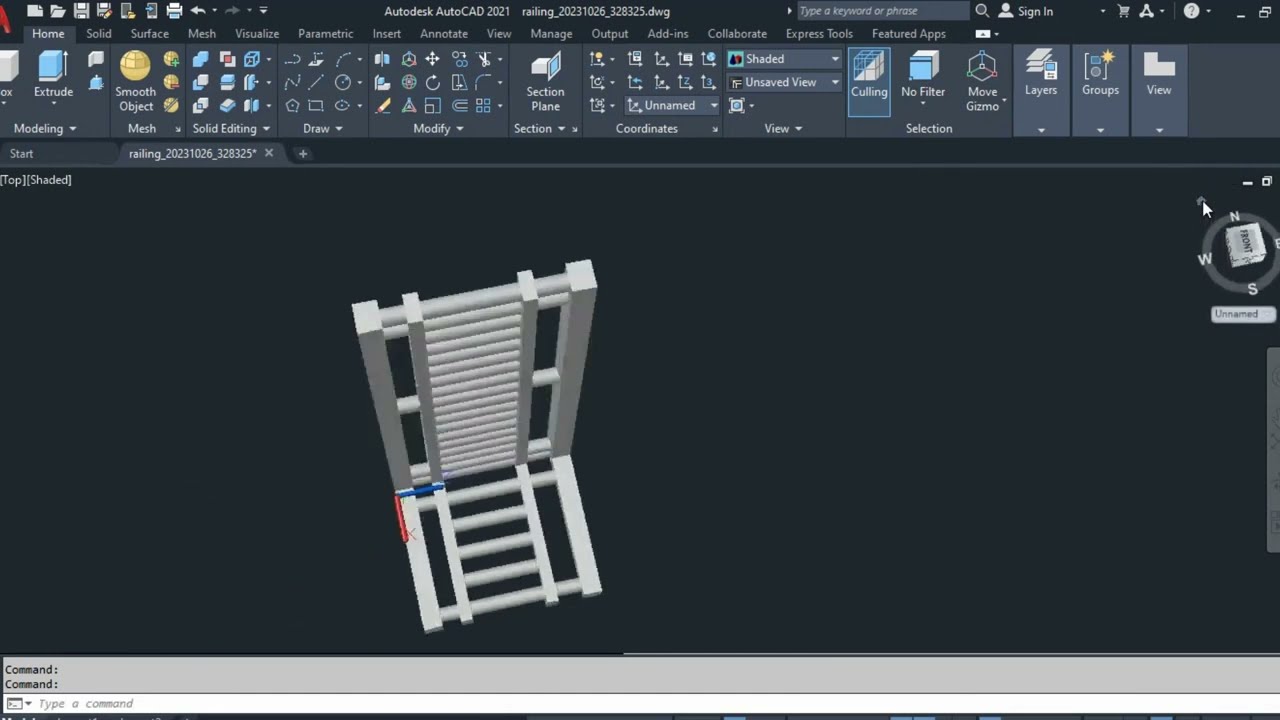Viewport: 1280px width, 720px height.
Task: Switch to the Surface ribbon tab
Action: coord(149,33)
